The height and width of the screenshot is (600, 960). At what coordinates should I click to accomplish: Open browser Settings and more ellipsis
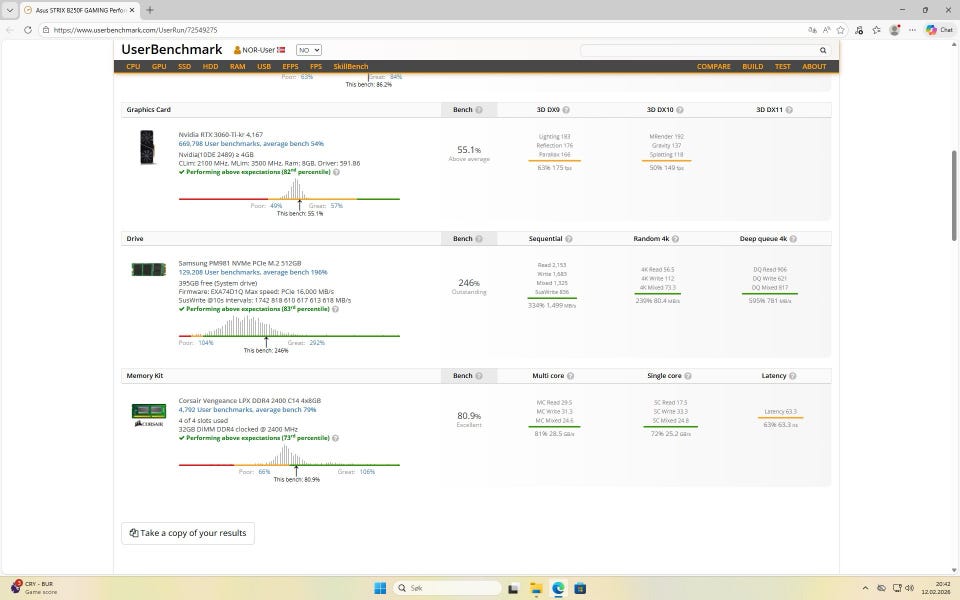(912, 29)
